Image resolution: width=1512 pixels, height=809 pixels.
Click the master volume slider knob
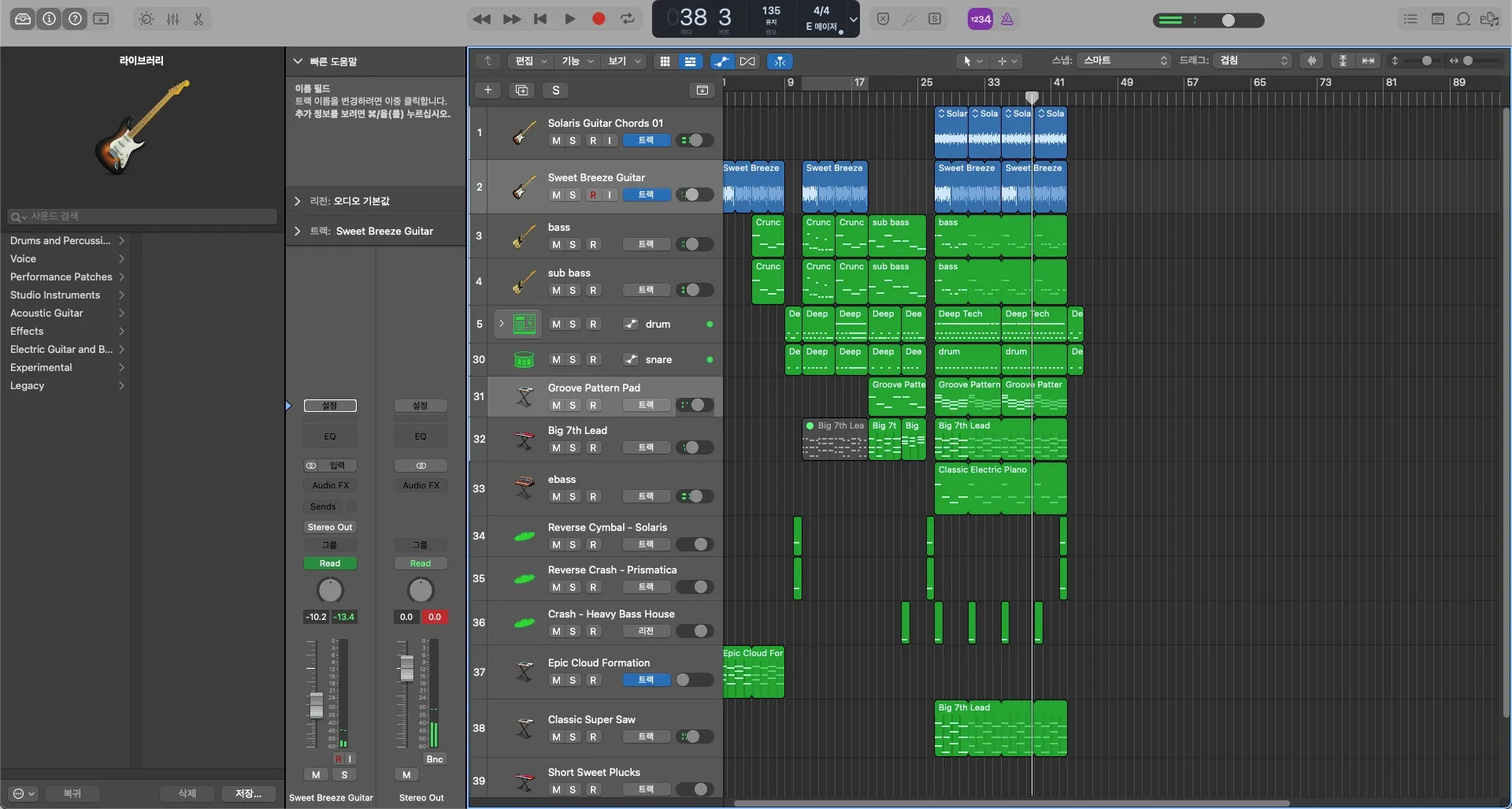1228,20
